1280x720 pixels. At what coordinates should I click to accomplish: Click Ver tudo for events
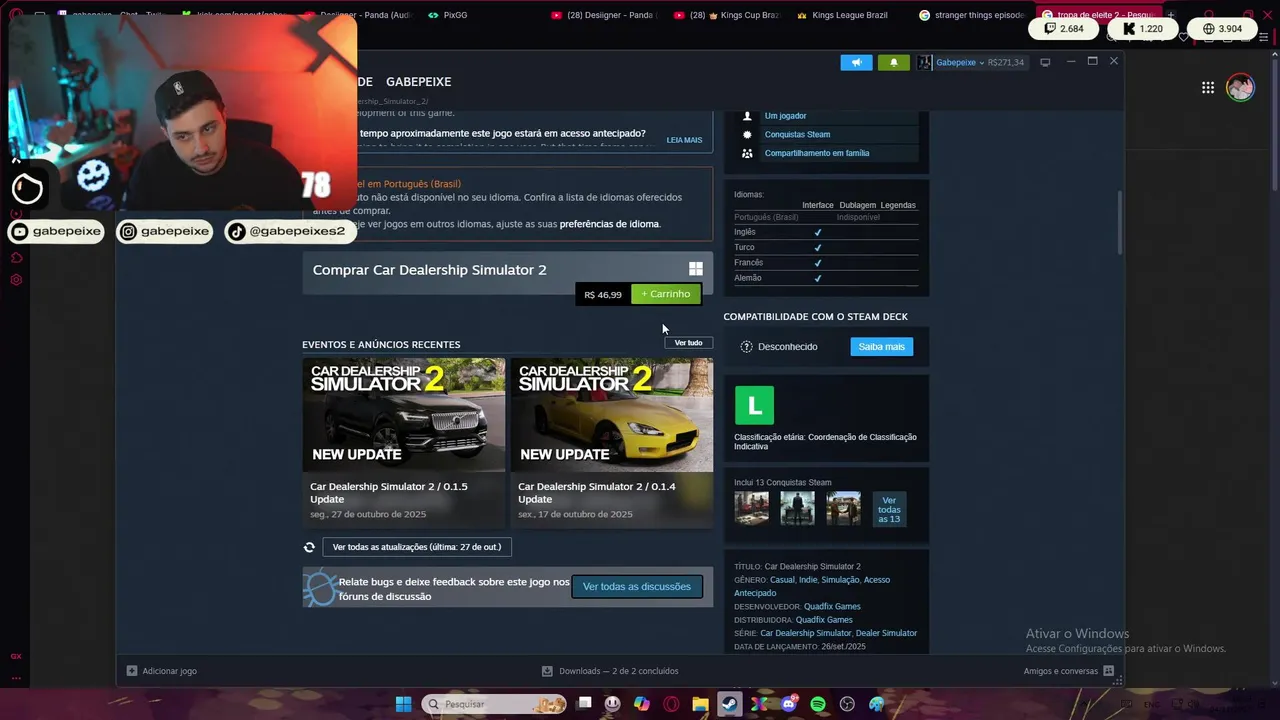coord(688,343)
